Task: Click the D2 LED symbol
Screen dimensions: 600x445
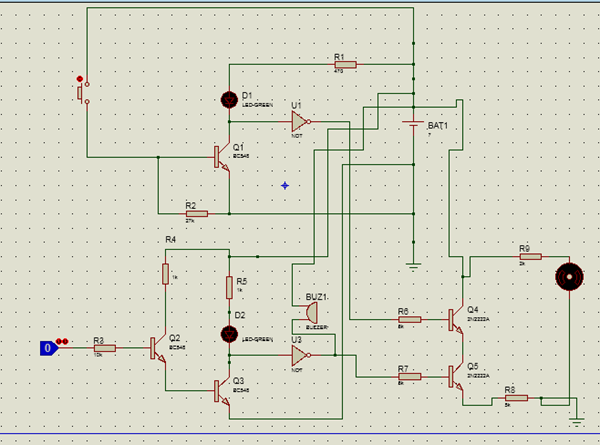Action: [229, 334]
